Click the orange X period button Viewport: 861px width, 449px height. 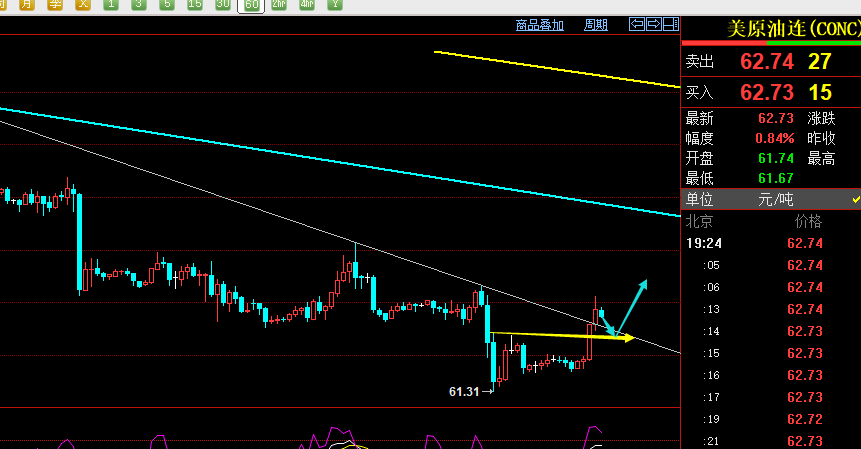click(83, 4)
